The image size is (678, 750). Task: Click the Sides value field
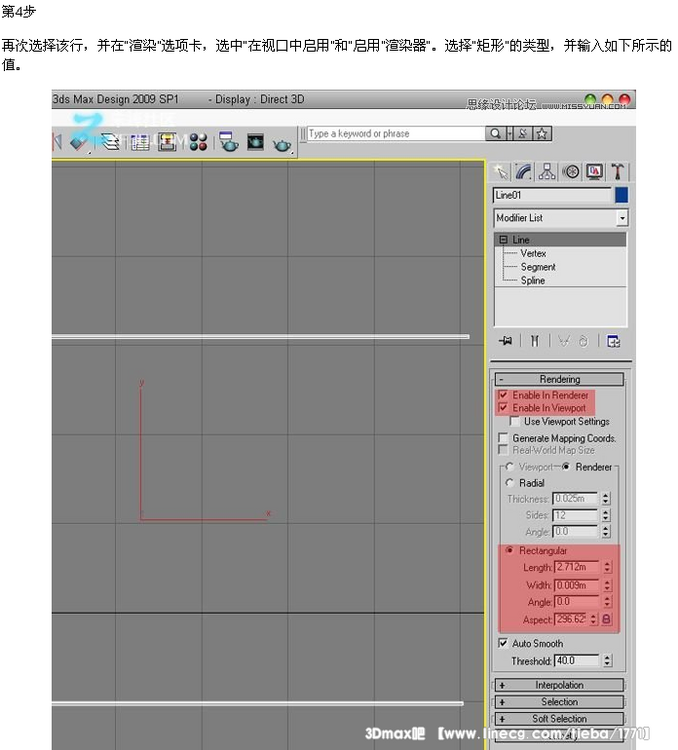click(x=576, y=516)
